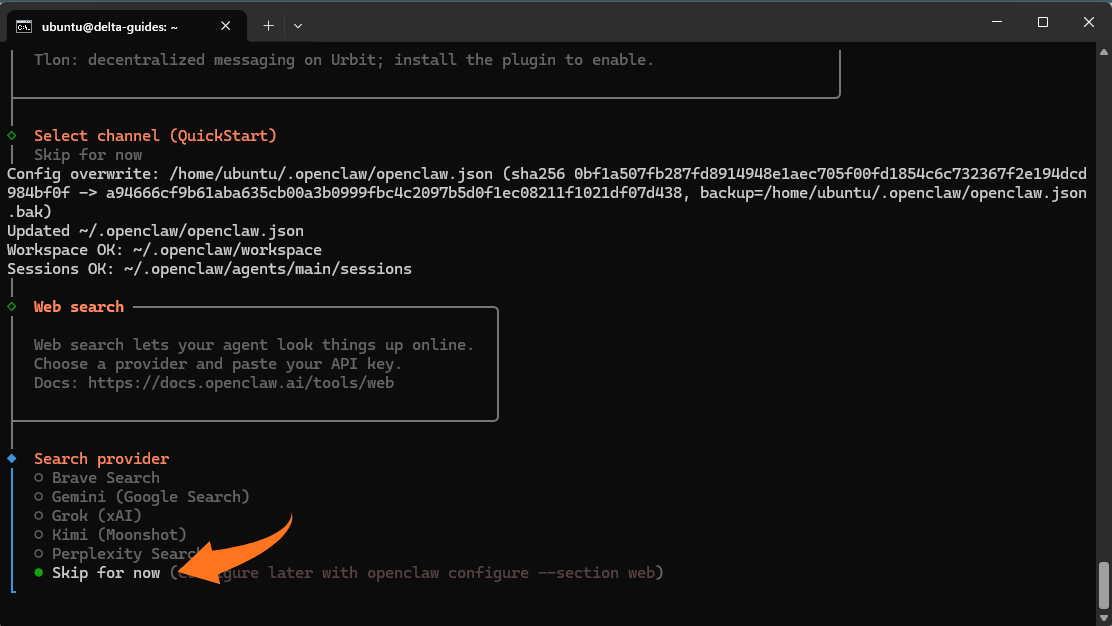Choose Gemini (Google Search) provider option
The height and width of the screenshot is (626, 1112).
click(150, 497)
